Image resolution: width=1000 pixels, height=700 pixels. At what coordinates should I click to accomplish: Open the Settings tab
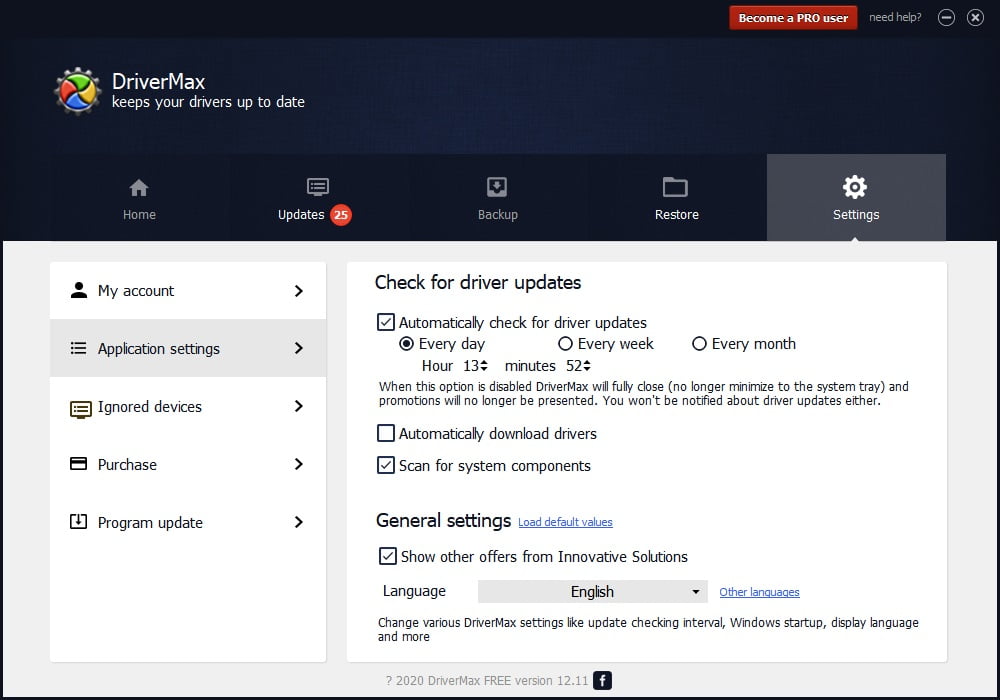tap(855, 198)
